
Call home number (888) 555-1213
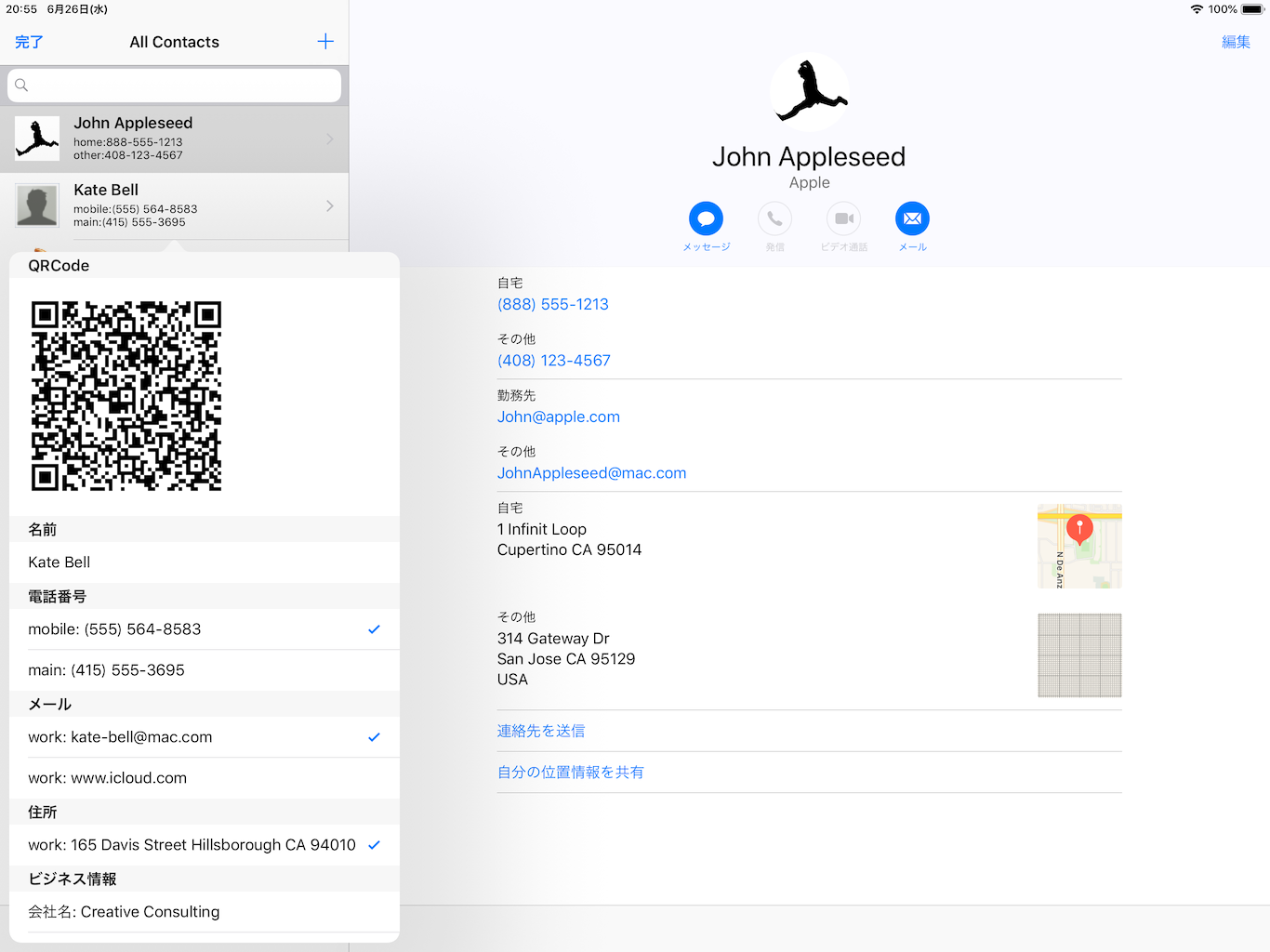click(x=553, y=304)
